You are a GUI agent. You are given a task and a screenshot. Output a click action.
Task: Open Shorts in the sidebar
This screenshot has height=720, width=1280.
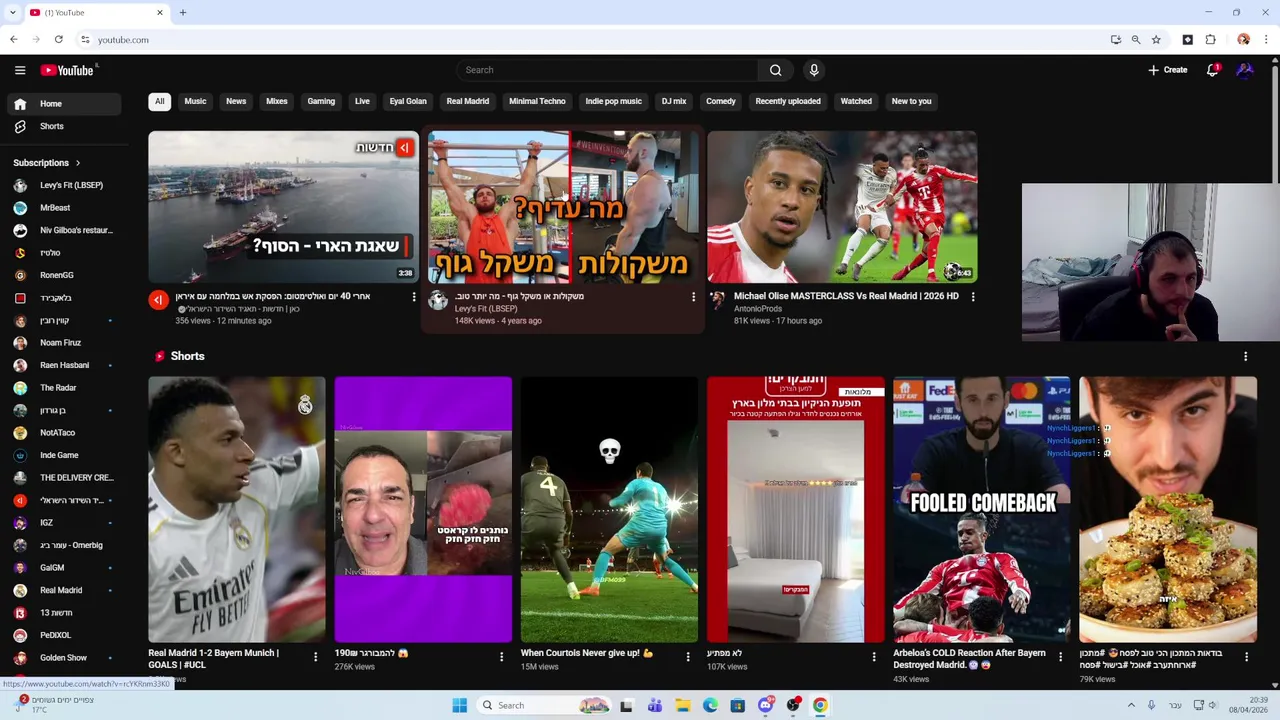pyautogui.click(x=64, y=127)
